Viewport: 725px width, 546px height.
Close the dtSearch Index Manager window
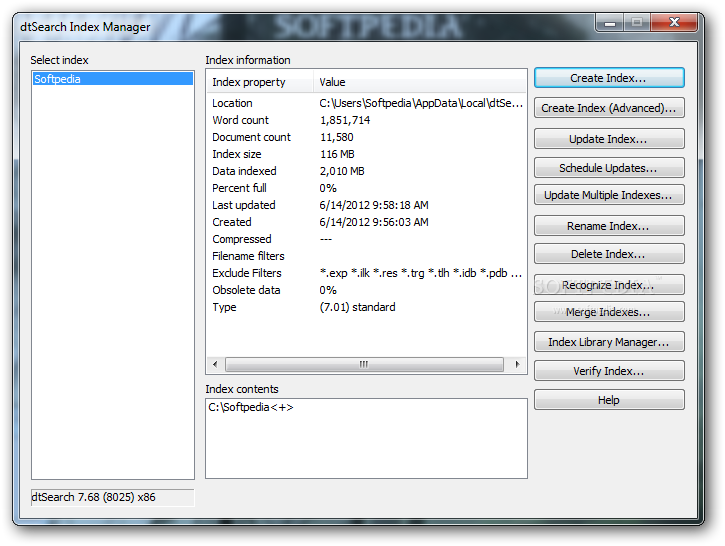(674, 22)
